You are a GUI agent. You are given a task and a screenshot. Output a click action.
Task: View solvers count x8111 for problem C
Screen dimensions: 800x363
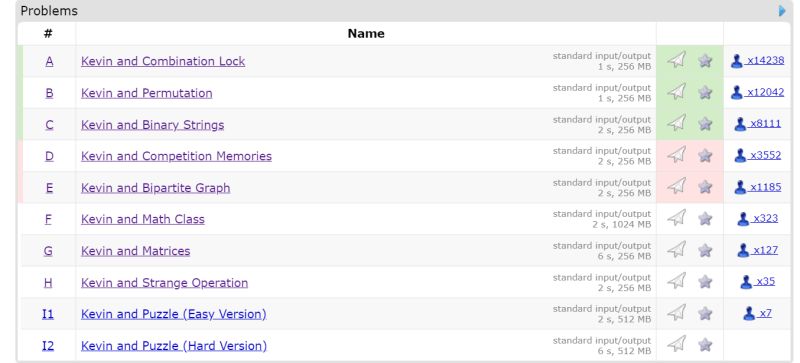pyautogui.click(x=765, y=124)
